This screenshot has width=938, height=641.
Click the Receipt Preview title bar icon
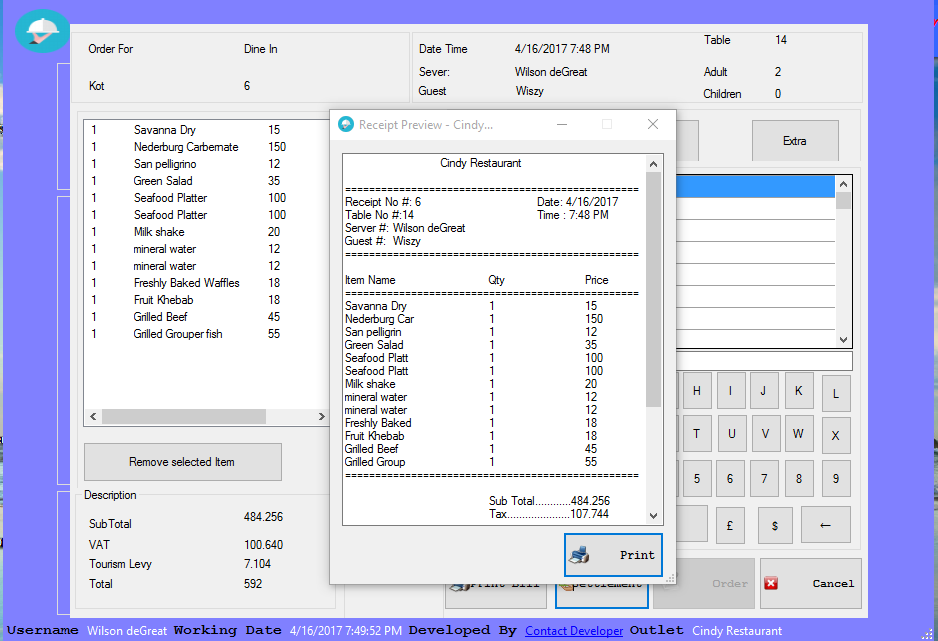(345, 124)
